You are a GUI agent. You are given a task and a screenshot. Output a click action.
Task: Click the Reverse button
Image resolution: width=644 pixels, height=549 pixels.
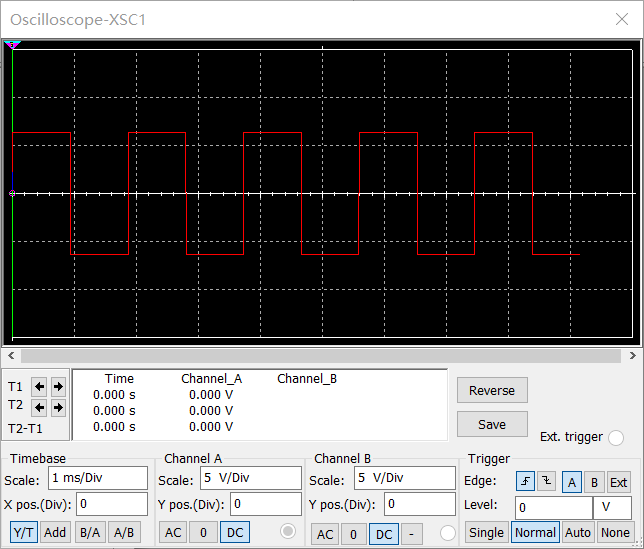[x=492, y=390]
